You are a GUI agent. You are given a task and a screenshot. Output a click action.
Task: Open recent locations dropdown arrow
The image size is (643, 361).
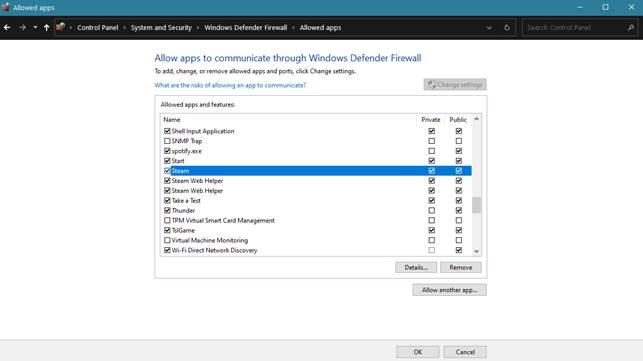pyautogui.click(x=35, y=27)
